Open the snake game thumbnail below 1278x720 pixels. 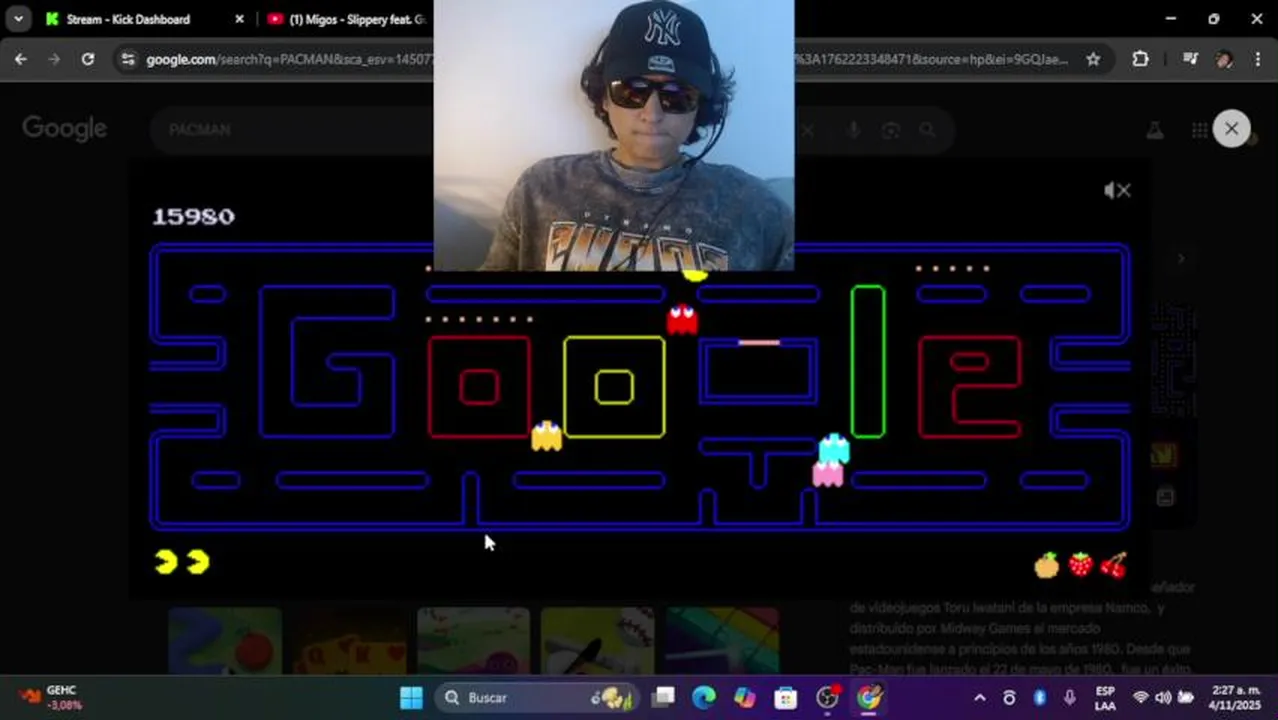(x=225, y=641)
